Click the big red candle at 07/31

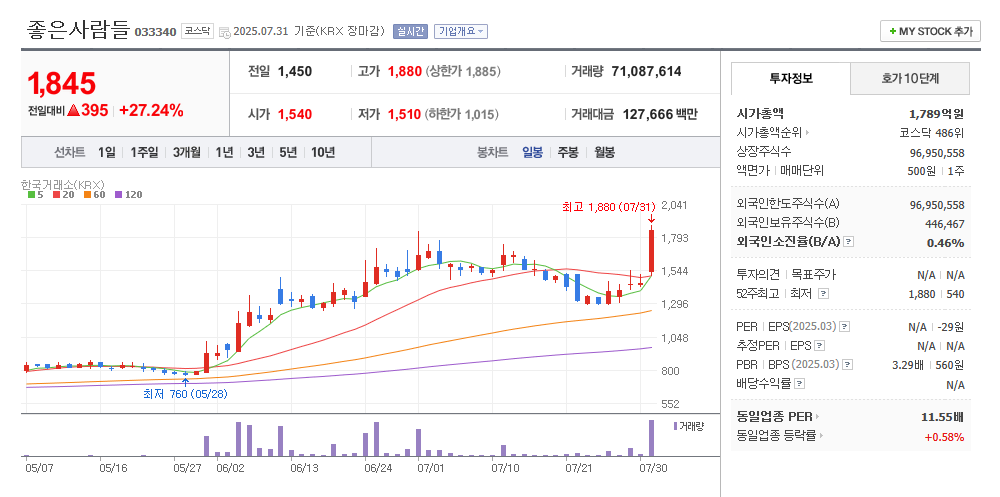tap(651, 250)
